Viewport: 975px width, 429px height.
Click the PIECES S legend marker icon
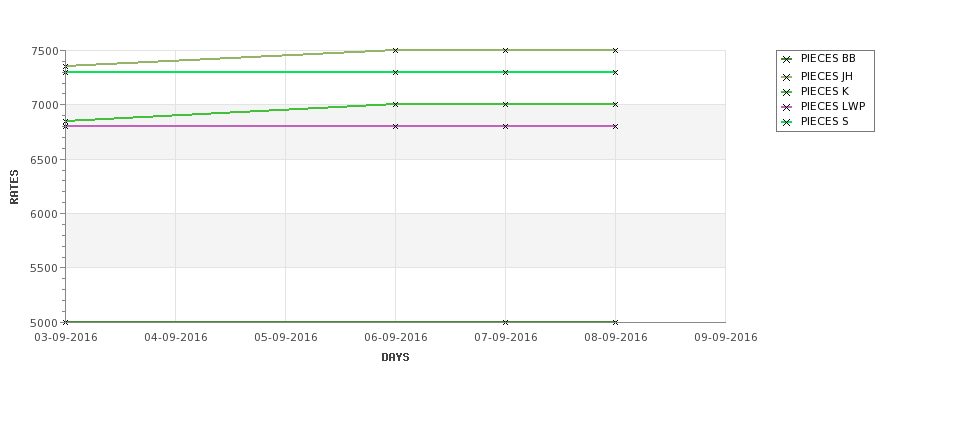point(787,122)
